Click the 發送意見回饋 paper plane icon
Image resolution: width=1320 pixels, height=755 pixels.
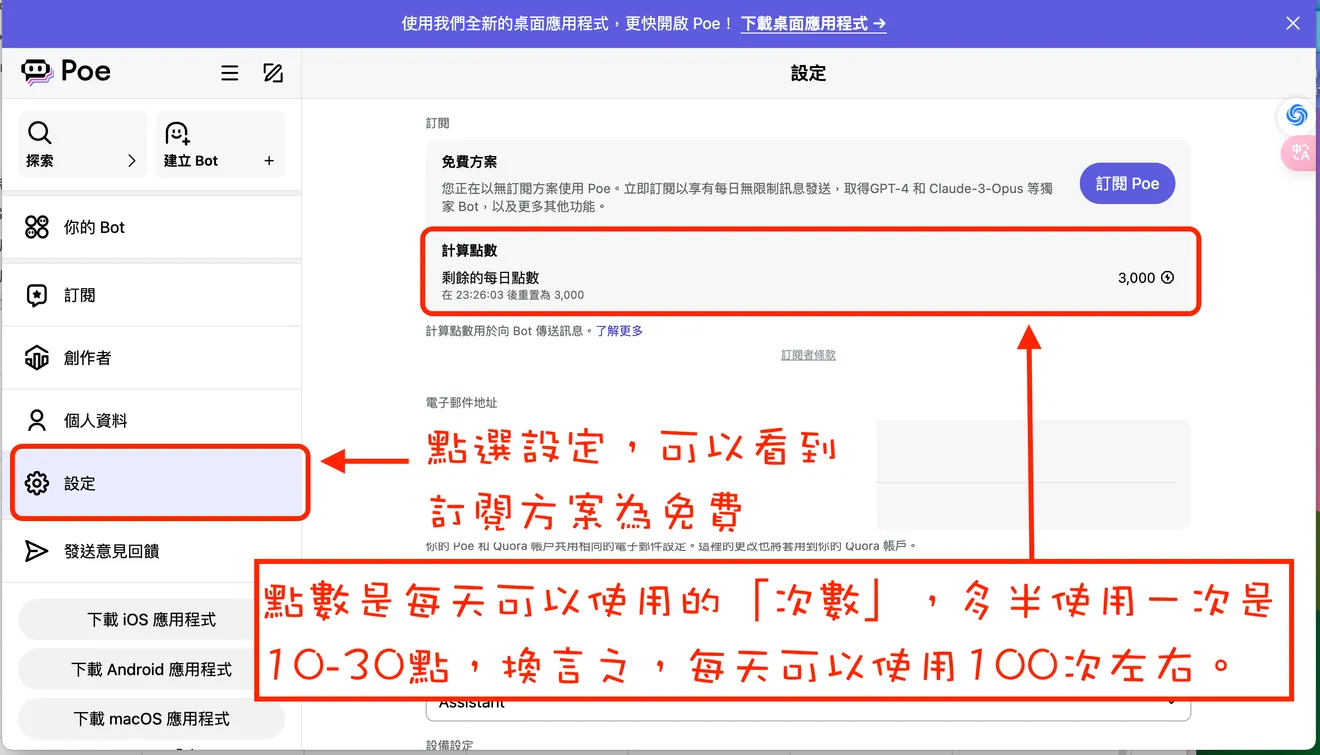pos(37,551)
